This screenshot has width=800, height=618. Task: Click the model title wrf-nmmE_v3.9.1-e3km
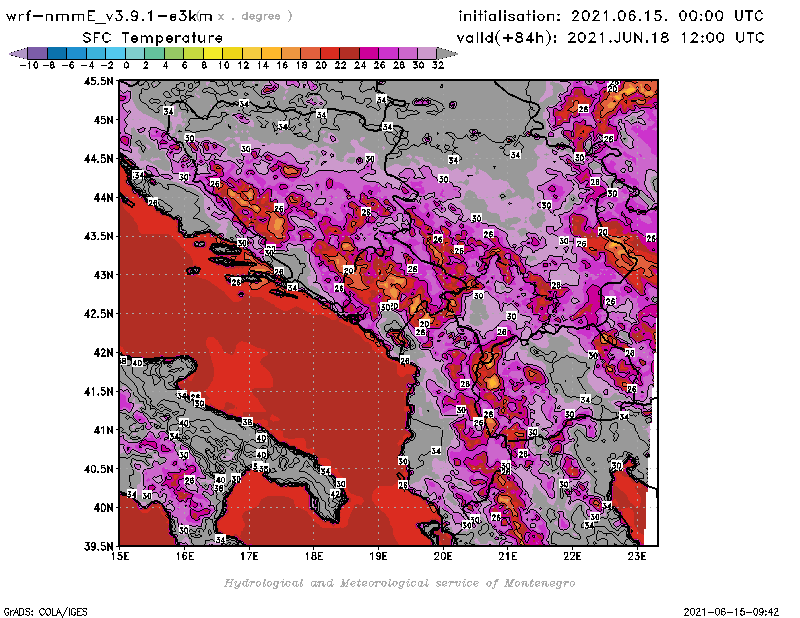(x=109, y=16)
